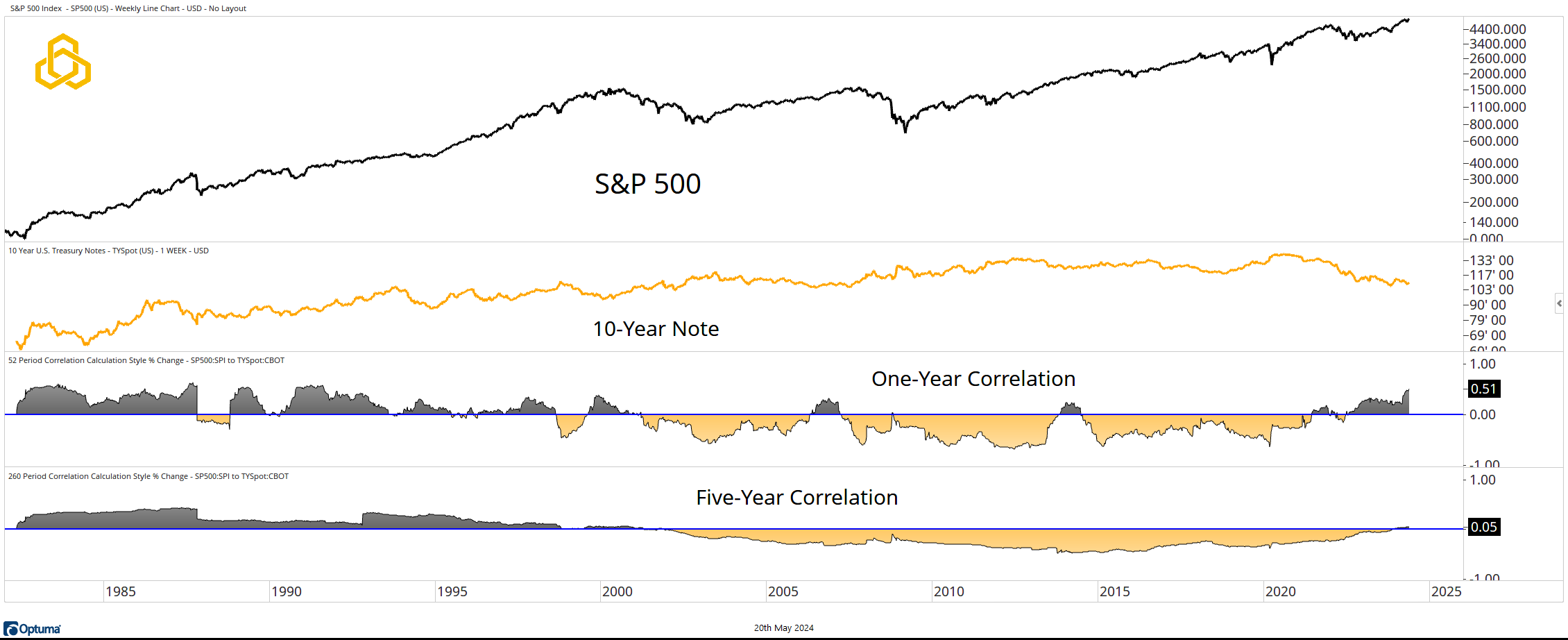Click the S&P 500 Index chart title
The image size is (1568, 640).
(128, 8)
